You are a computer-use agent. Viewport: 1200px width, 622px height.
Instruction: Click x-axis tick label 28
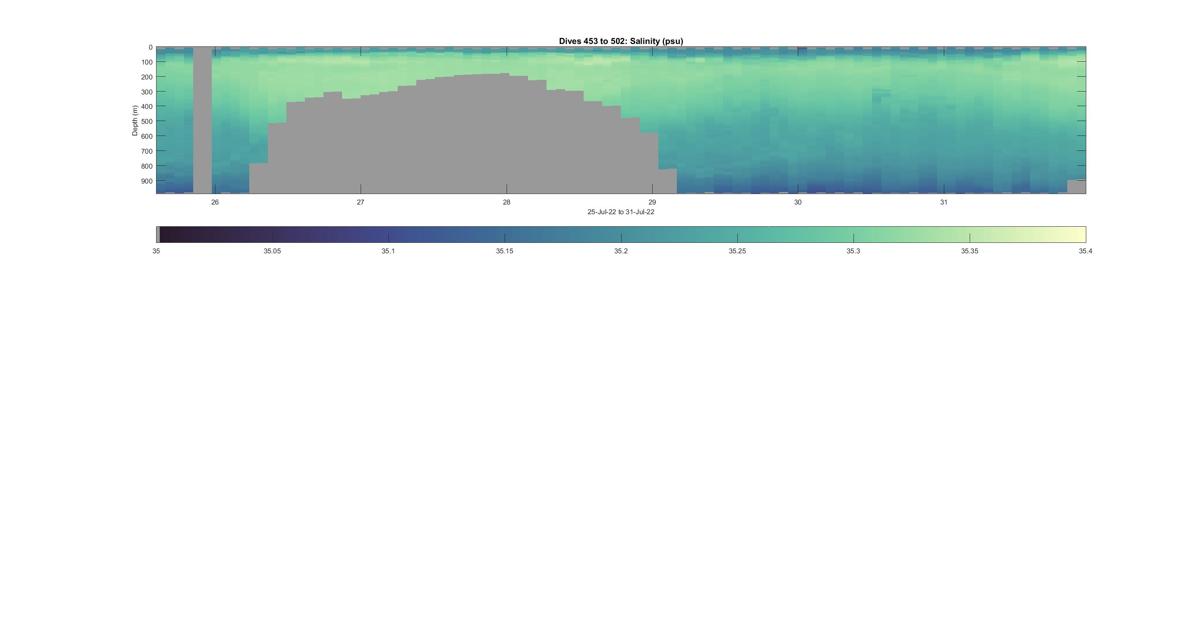coord(506,202)
